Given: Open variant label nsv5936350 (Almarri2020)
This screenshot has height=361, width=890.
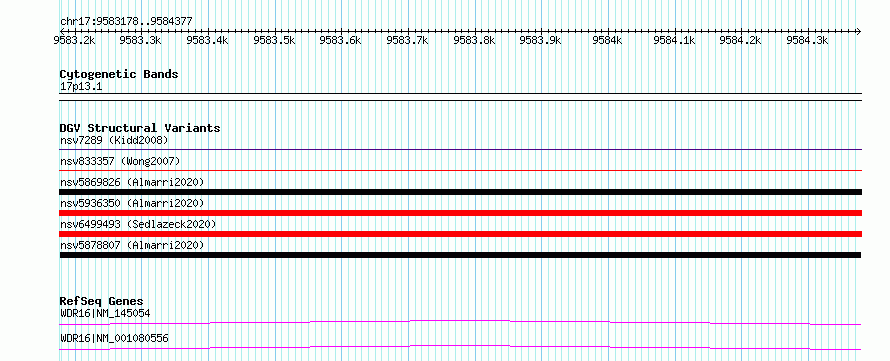Looking at the screenshot, I should [132, 203].
